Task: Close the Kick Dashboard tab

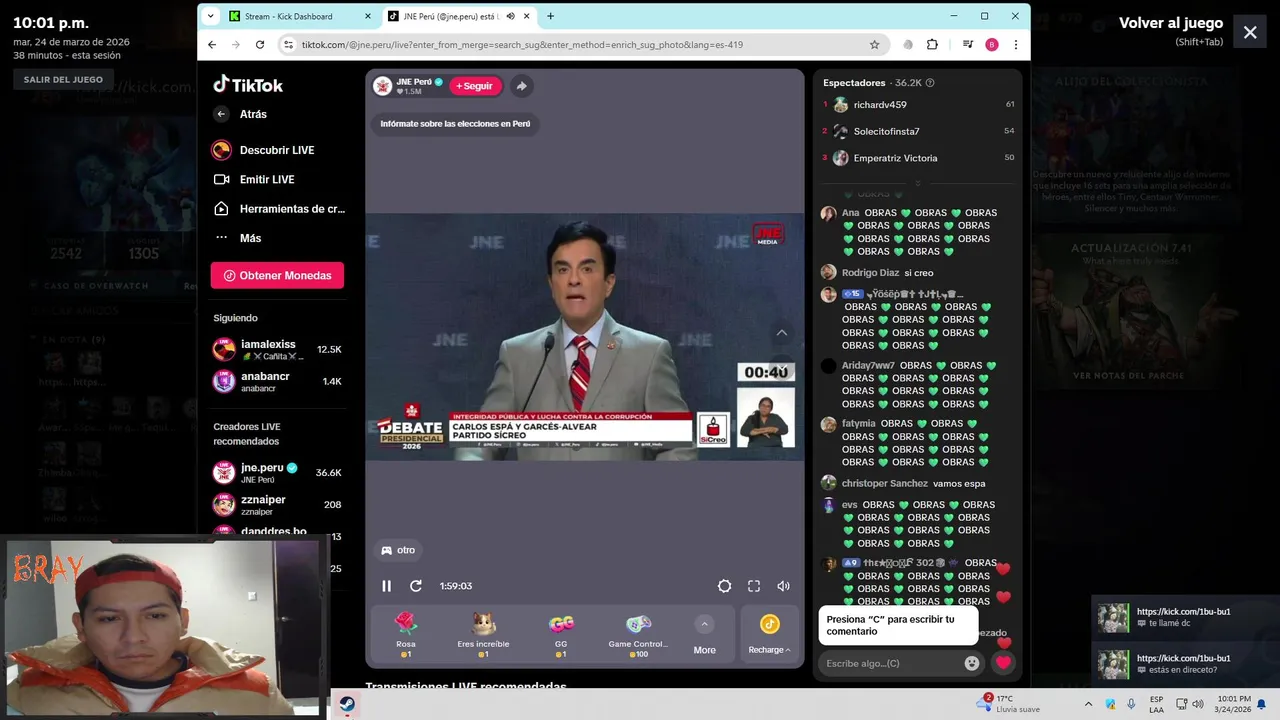Action: pyautogui.click(x=367, y=16)
